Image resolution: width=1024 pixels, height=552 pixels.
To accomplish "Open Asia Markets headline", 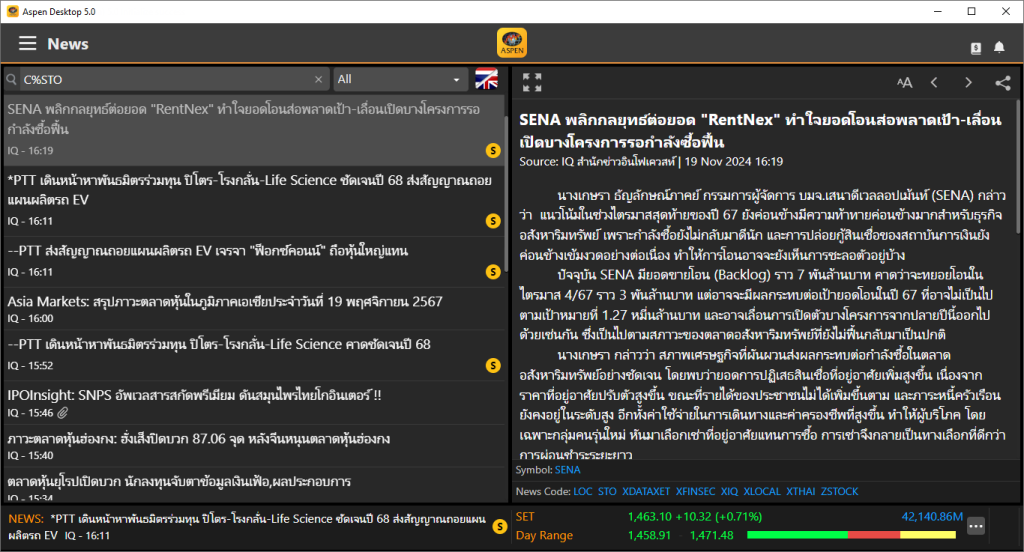I will tap(253, 309).
